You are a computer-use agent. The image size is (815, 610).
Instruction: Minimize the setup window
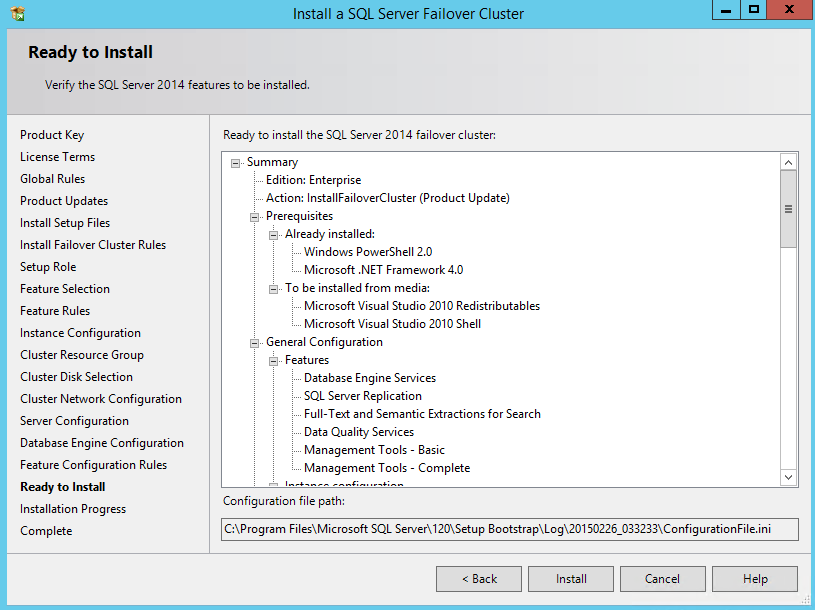pos(726,10)
